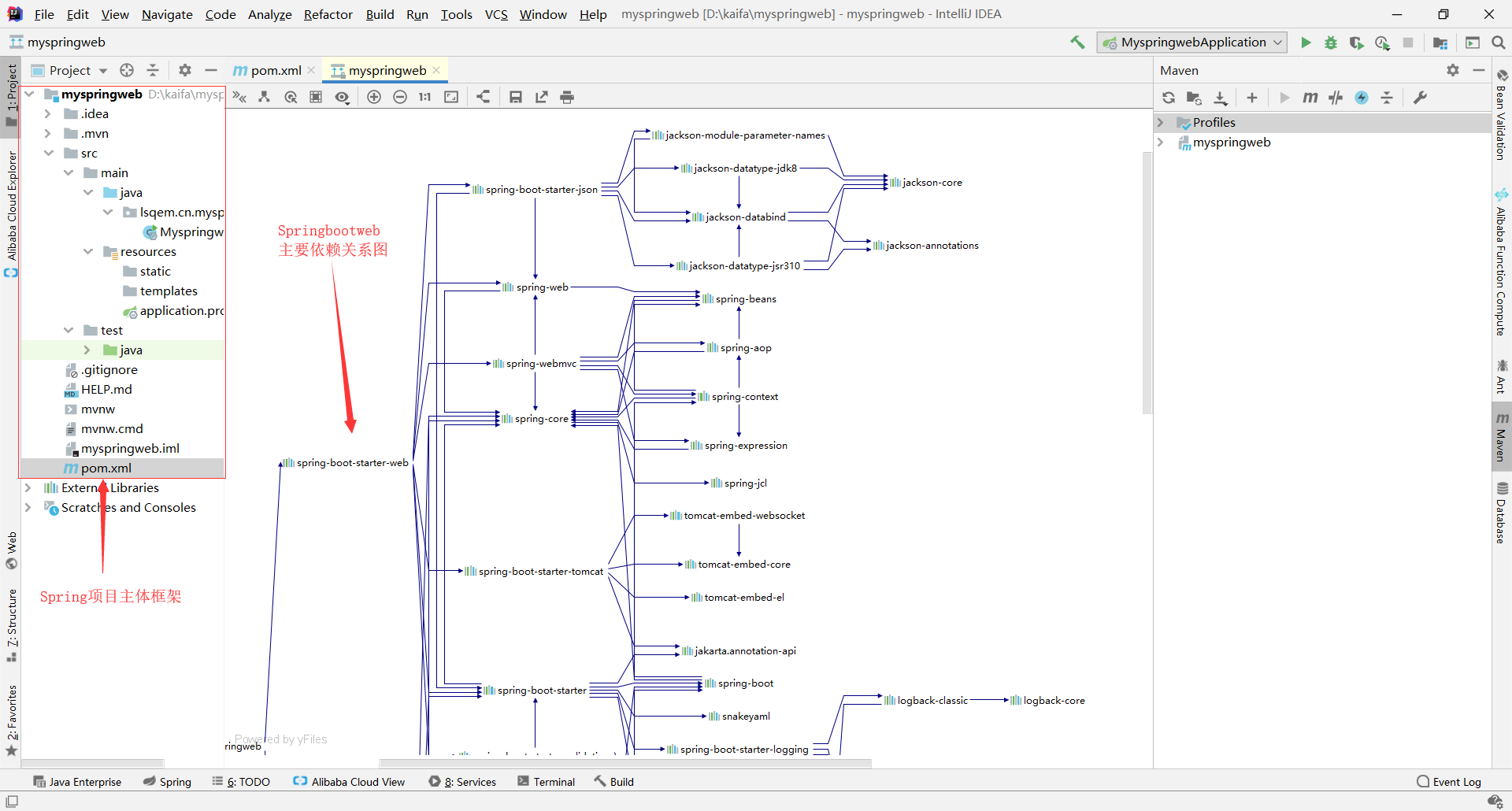Start debugging with the bug icon
1512x811 pixels.
point(1331,43)
